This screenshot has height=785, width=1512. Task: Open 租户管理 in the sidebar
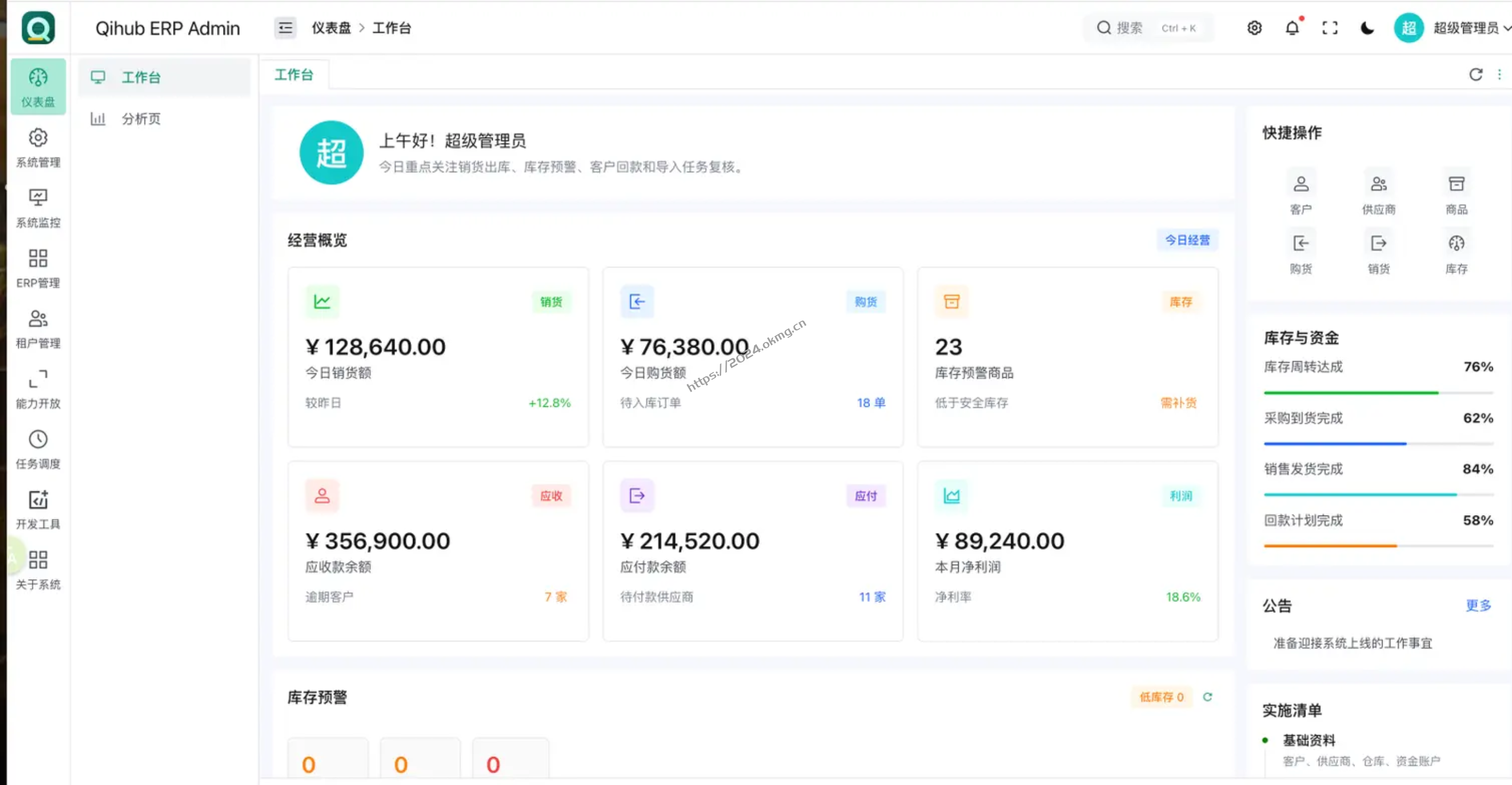pyautogui.click(x=38, y=329)
